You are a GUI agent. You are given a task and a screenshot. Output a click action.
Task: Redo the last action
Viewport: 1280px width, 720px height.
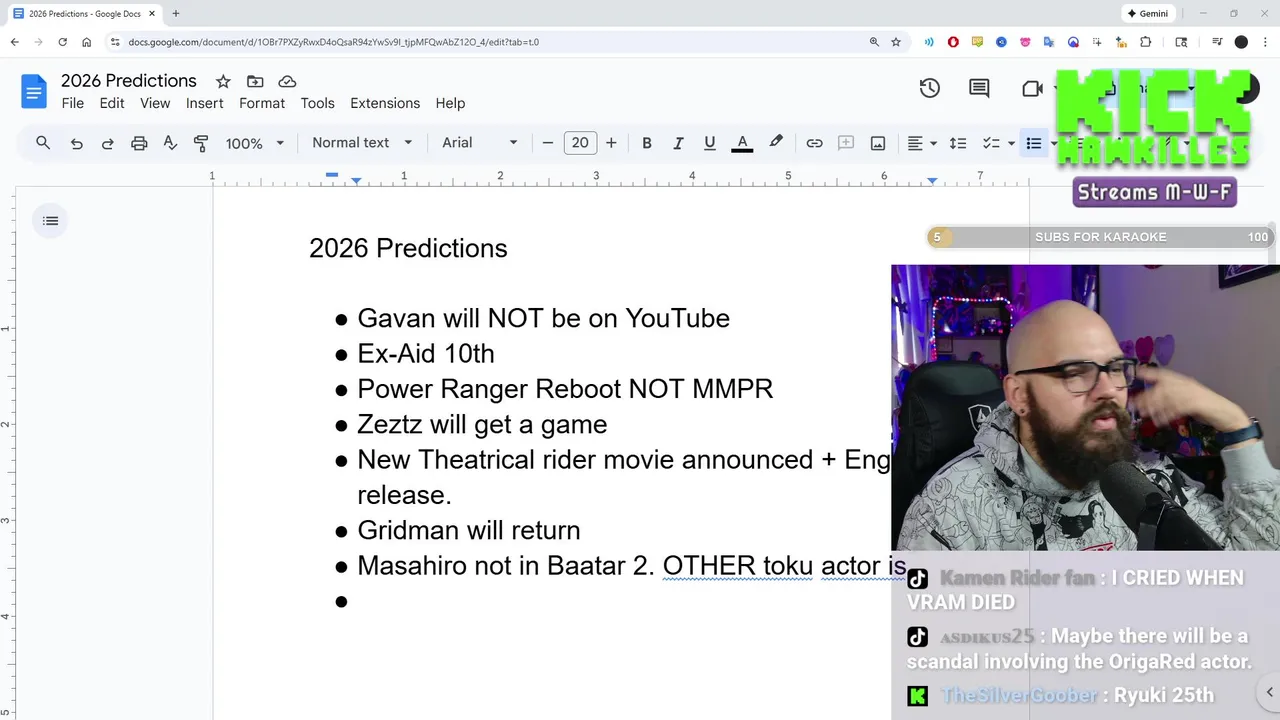click(x=107, y=143)
